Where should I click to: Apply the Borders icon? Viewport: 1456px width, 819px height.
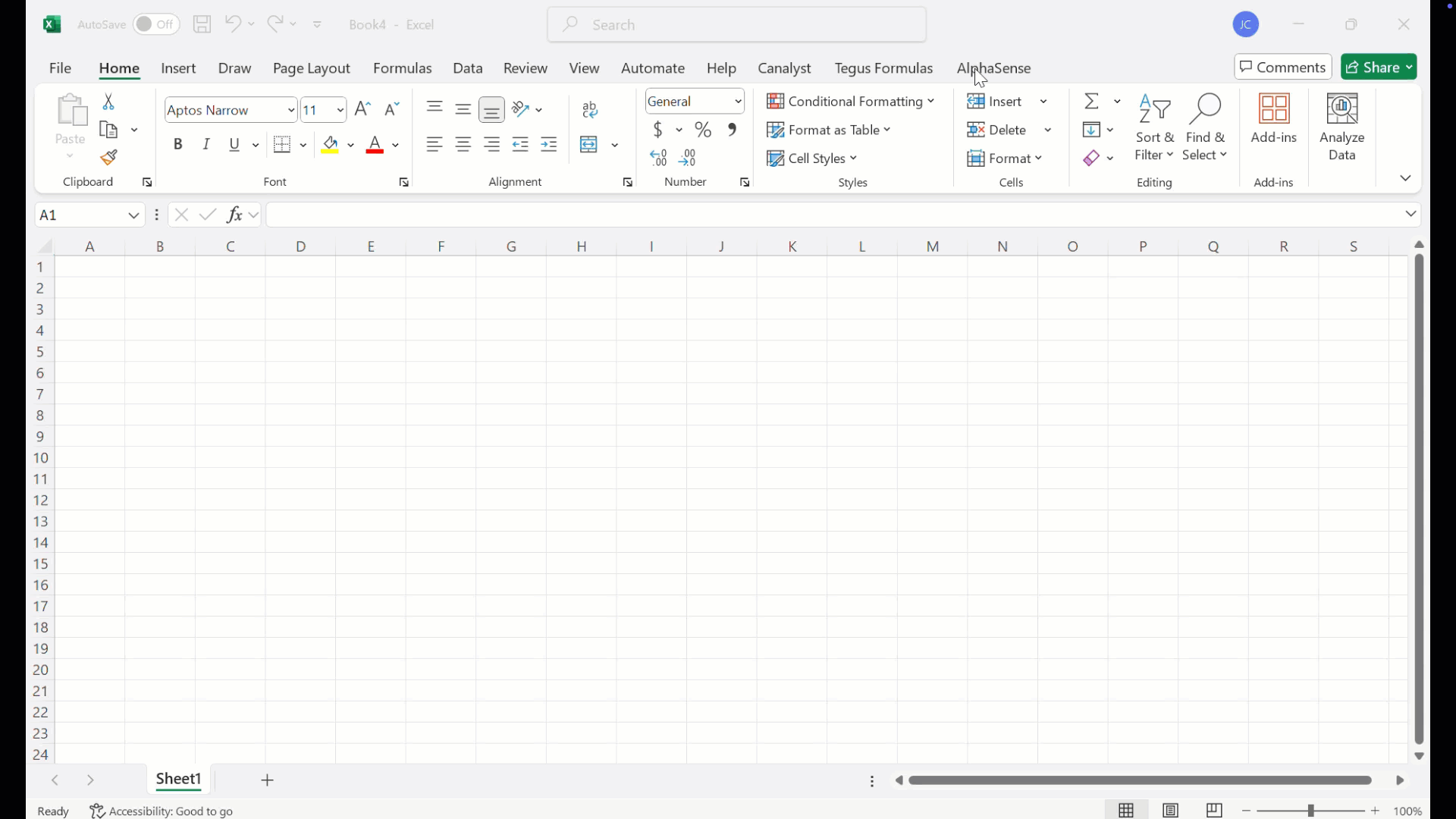pyautogui.click(x=283, y=144)
